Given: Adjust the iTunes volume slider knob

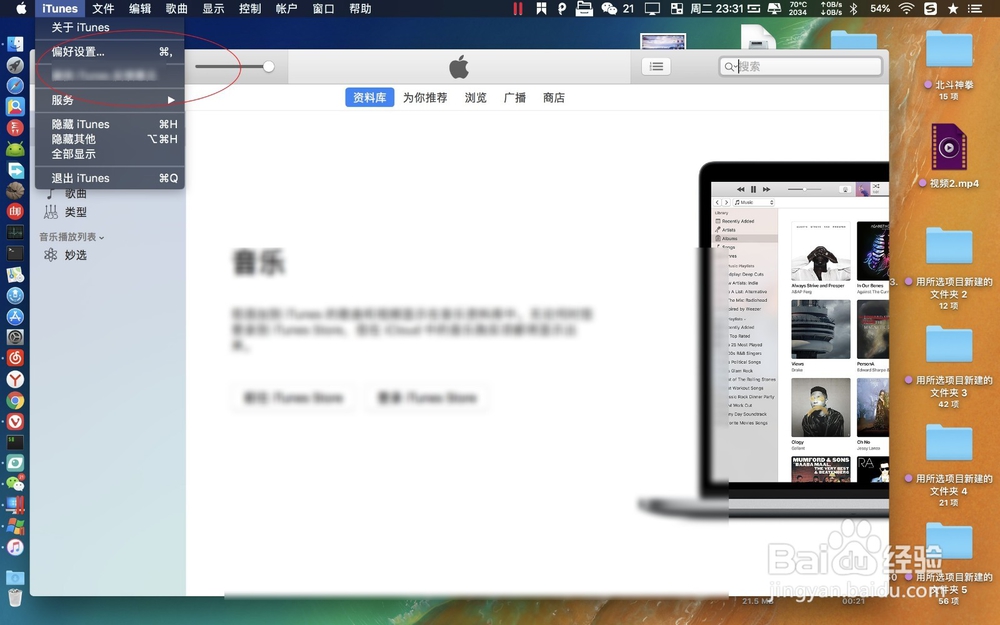Looking at the screenshot, I should (268, 66).
